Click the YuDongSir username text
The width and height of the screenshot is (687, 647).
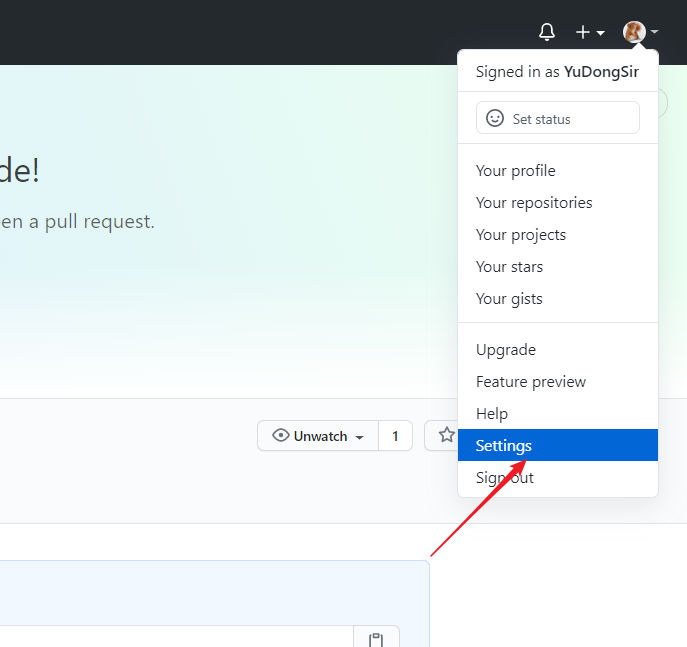click(x=601, y=71)
